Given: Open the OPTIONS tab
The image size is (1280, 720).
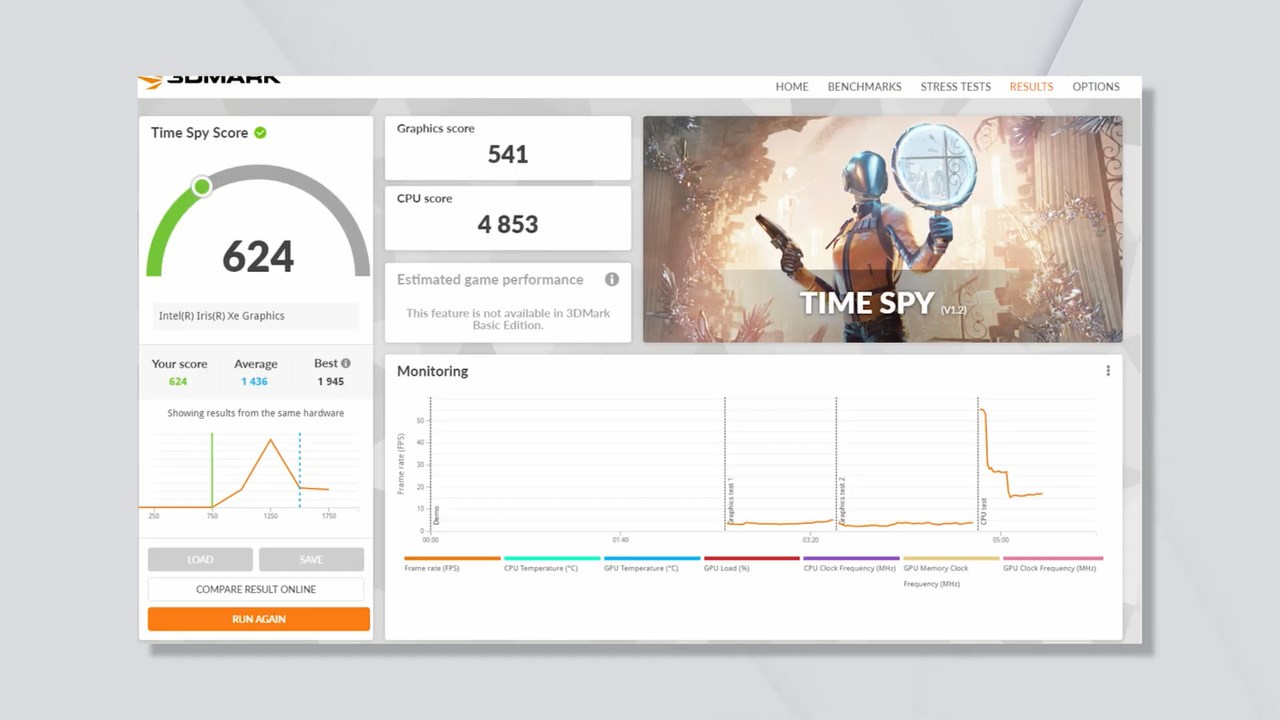Looking at the screenshot, I should [1096, 87].
